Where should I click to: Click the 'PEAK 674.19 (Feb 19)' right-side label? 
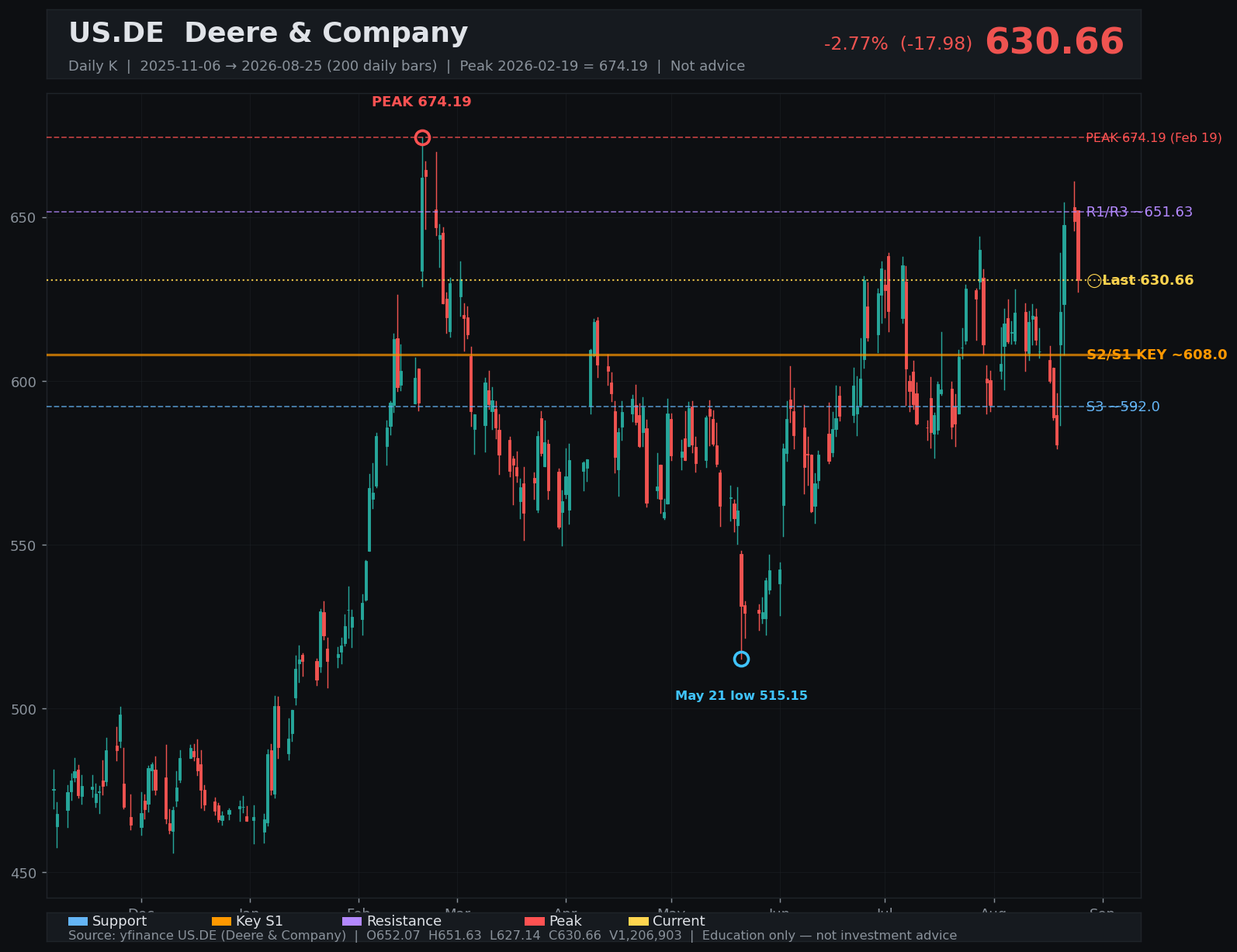click(1153, 138)
